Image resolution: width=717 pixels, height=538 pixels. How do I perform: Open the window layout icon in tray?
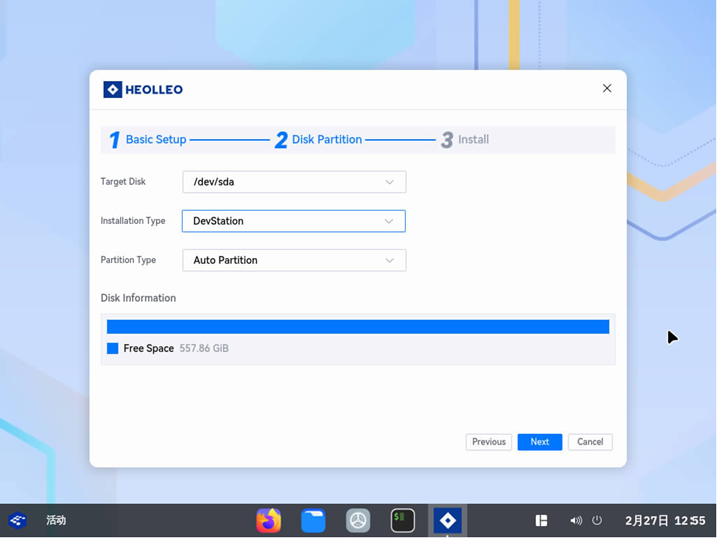pos(541,520)
